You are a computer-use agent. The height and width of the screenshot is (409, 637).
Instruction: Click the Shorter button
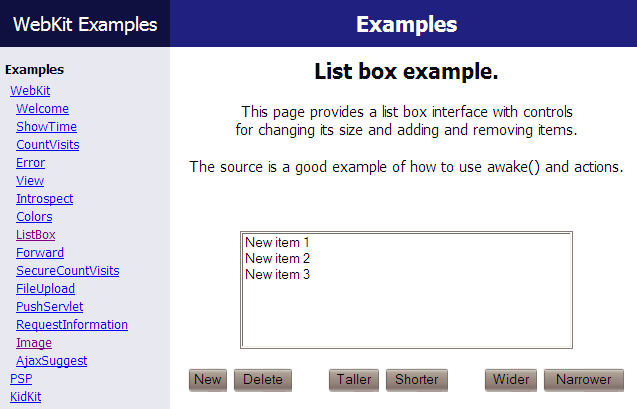point(416,380)
